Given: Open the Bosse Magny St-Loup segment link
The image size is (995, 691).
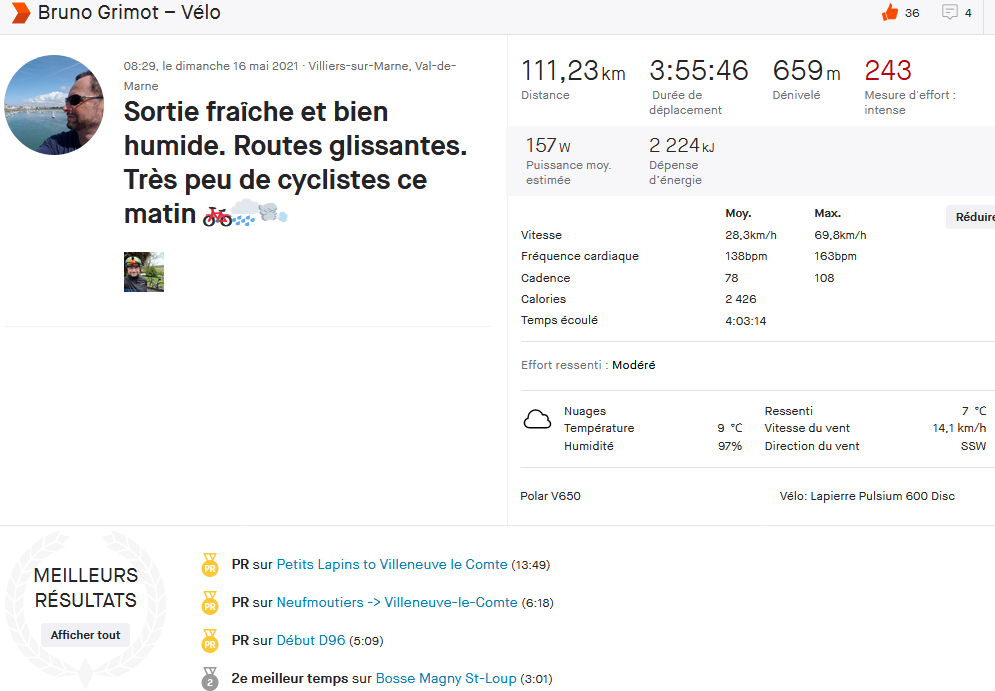Looking at the screenshot, I should click(x=446, y=679).
